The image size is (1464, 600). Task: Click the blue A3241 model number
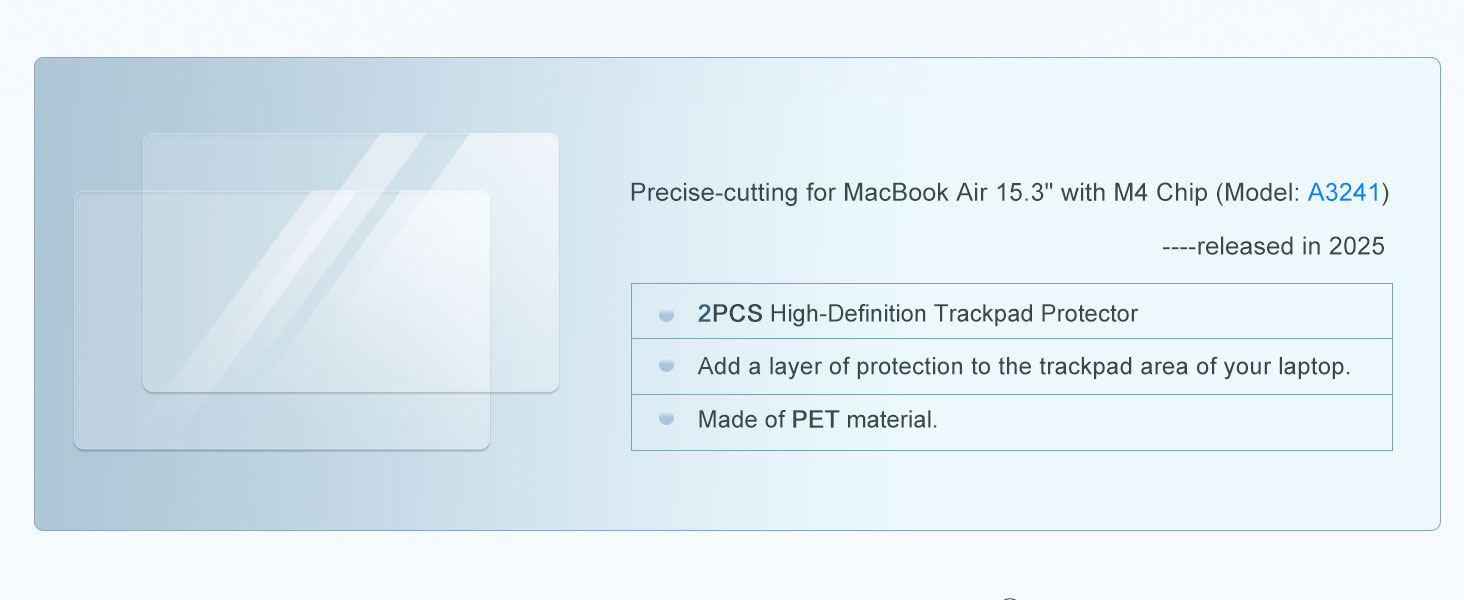[1344, 193]
